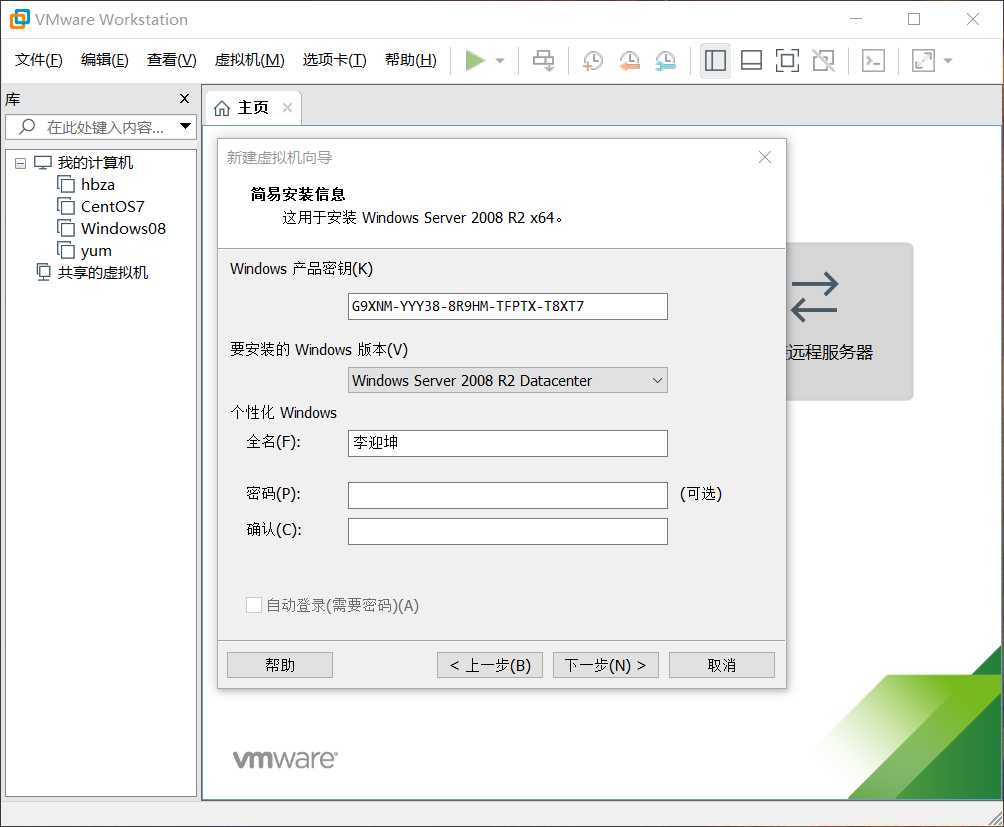
Task: Open the snapshot manager icon
Action: (666, 61)
